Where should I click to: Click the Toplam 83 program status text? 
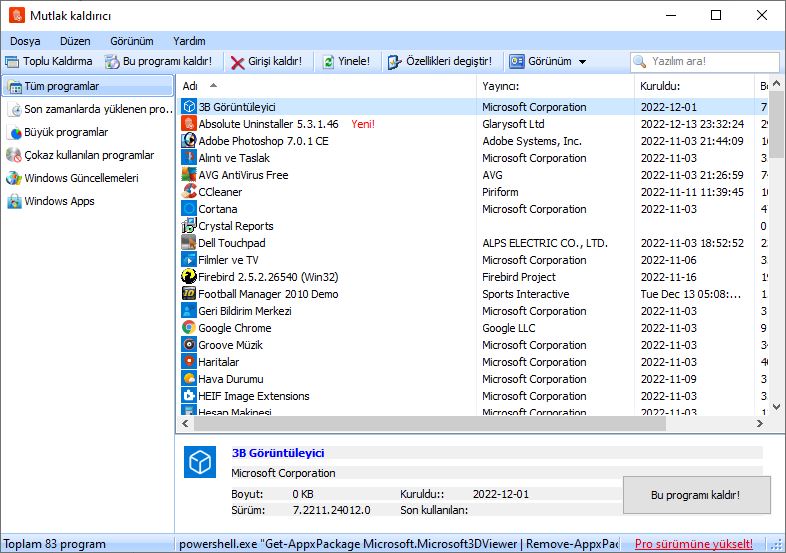[55, 544]
